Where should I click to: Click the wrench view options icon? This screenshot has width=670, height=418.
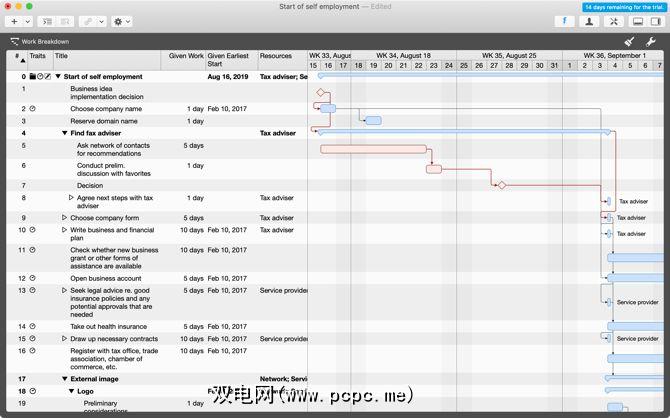point(650,41)
